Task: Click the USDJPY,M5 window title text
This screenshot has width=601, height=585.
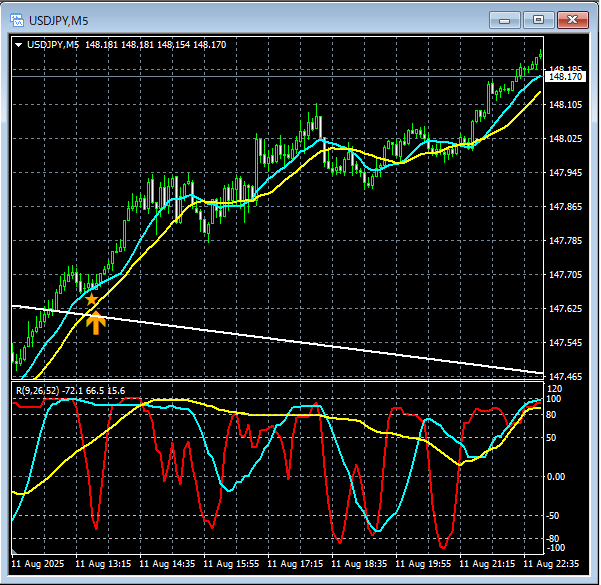Action: [x=59, y=21]
